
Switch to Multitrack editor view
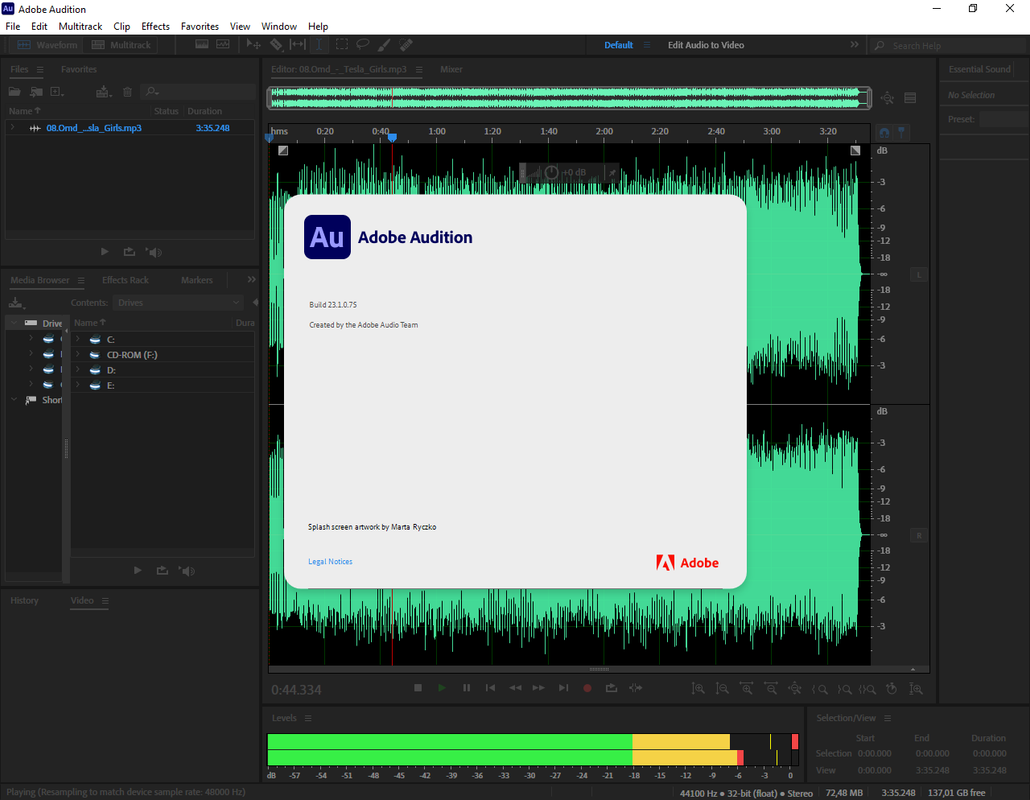click(x=122, y=45)
